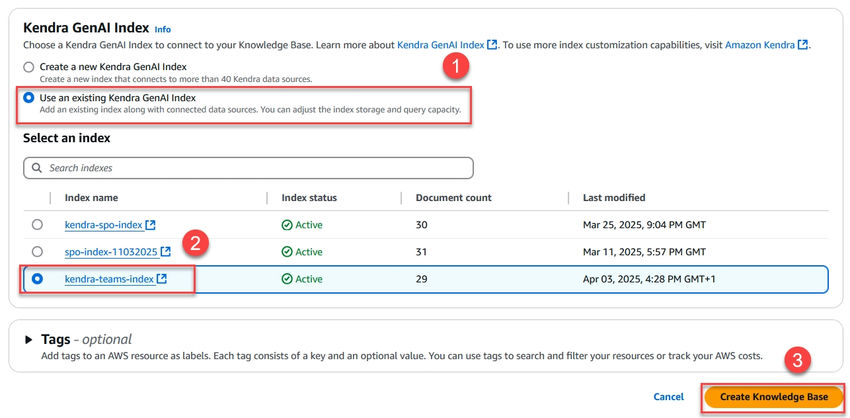Click Active status icon for kendra-spo-index
Image resolution: width=850 pixels, height=418 pixels.
[x=287, y=225]
